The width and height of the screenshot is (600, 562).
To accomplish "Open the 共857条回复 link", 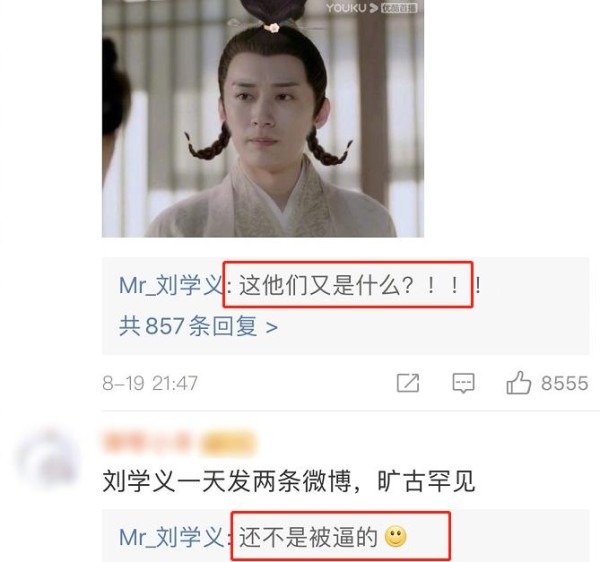I will tap(198, 326).
